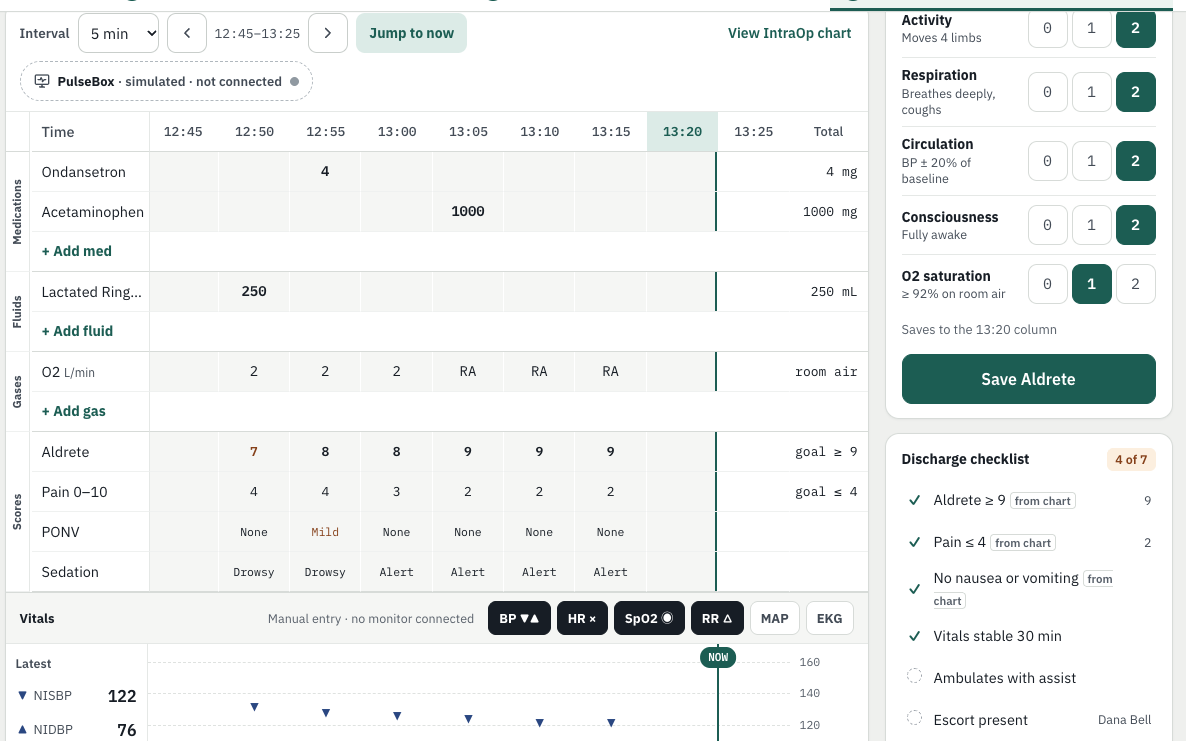Screen dimensions: 1186x741
Task: Open View IntraOp chart link
Action: pos(790,33)
